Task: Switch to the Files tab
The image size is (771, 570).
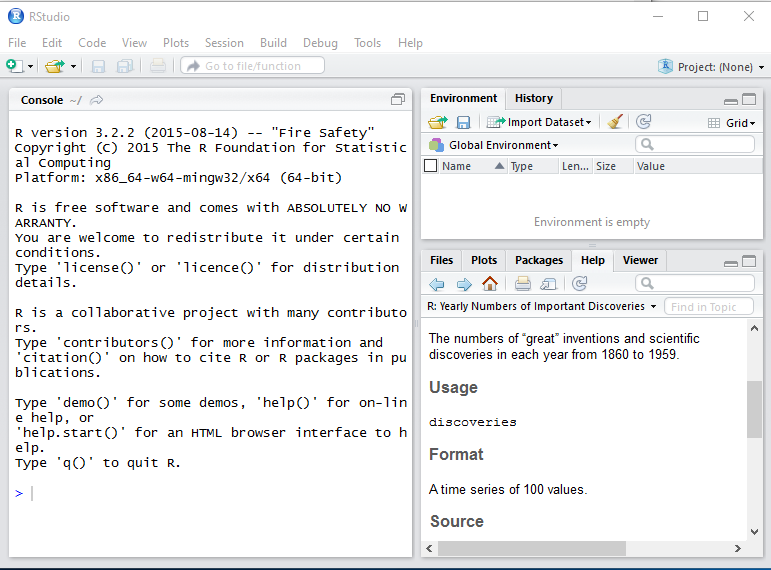Action: coord(441,260)
